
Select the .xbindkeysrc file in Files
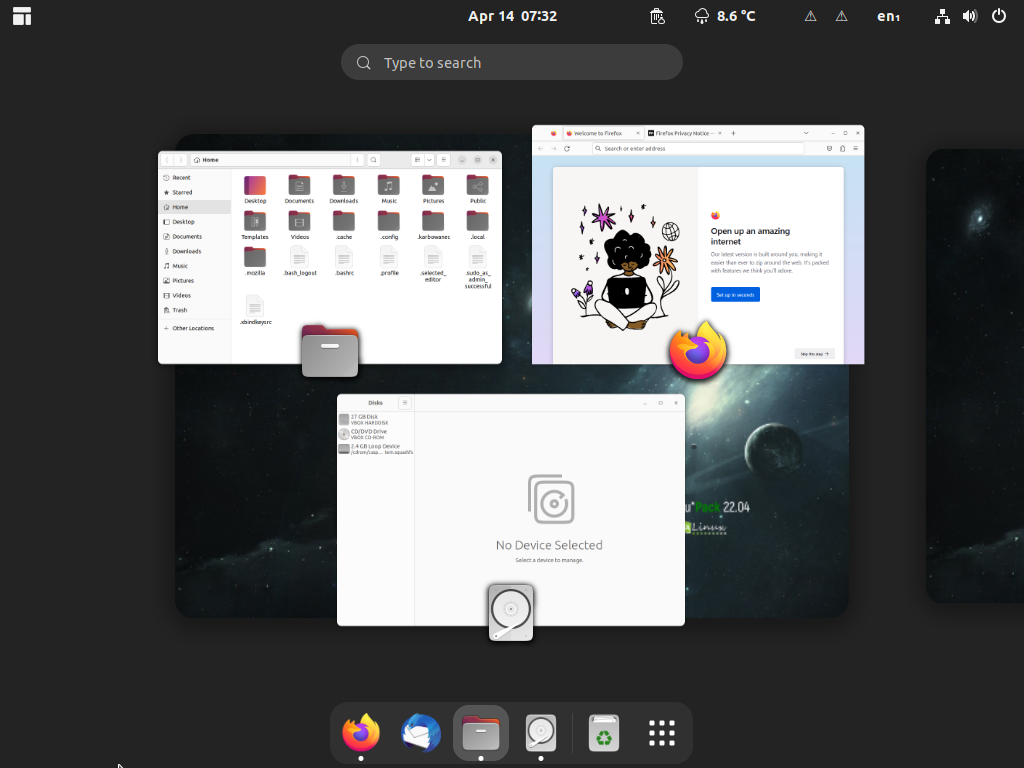pos(255,310)
